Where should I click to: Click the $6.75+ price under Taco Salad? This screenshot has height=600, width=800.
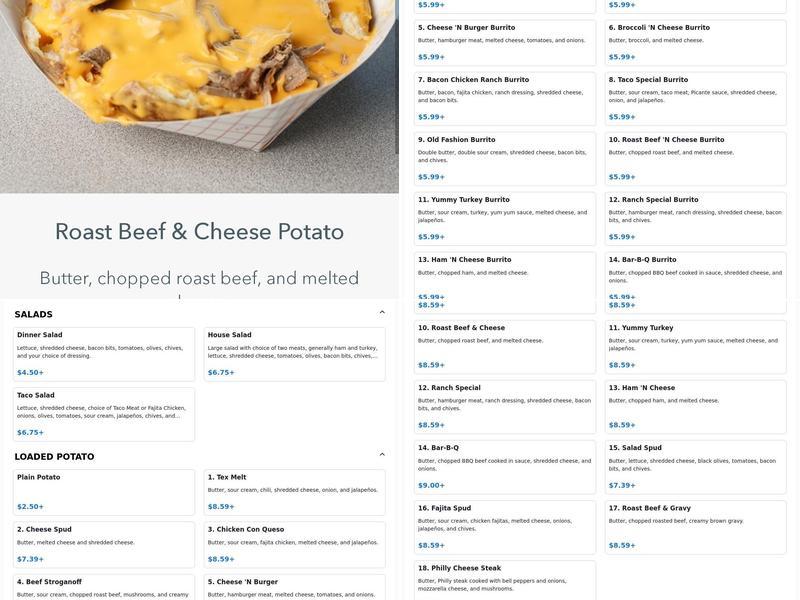click(30, 430)
